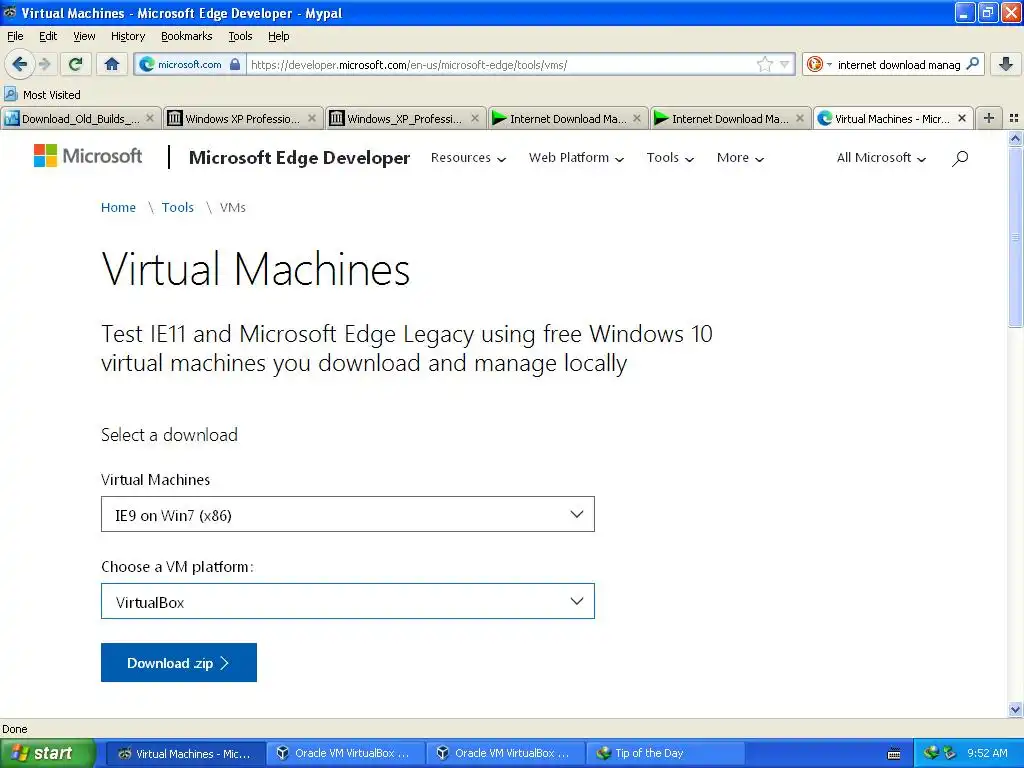Open the Edit menu

click(48, 36)
